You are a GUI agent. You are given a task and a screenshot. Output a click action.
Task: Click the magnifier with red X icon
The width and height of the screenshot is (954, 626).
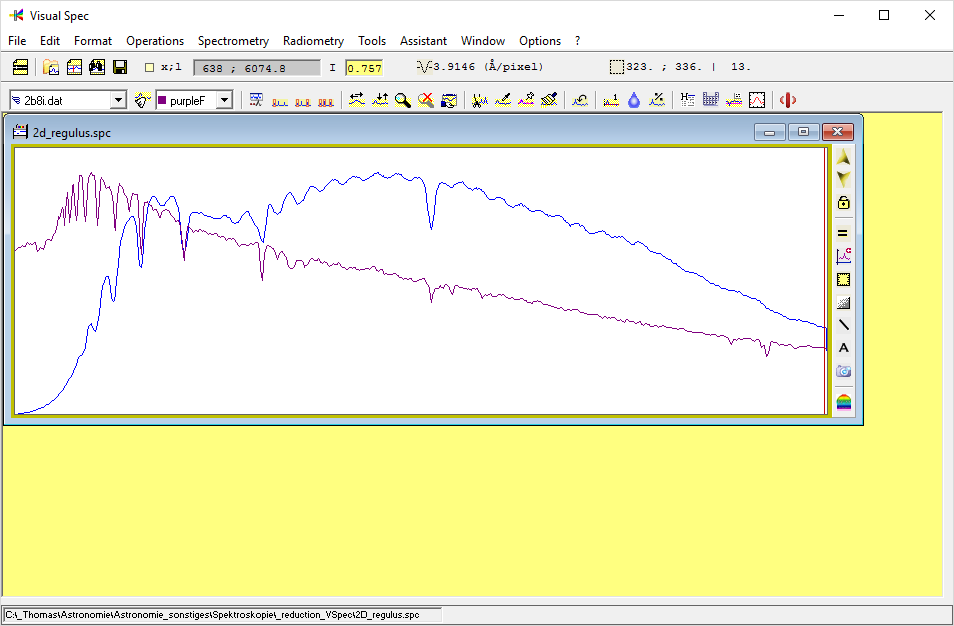pyautogui.click(x=425, y=100)
